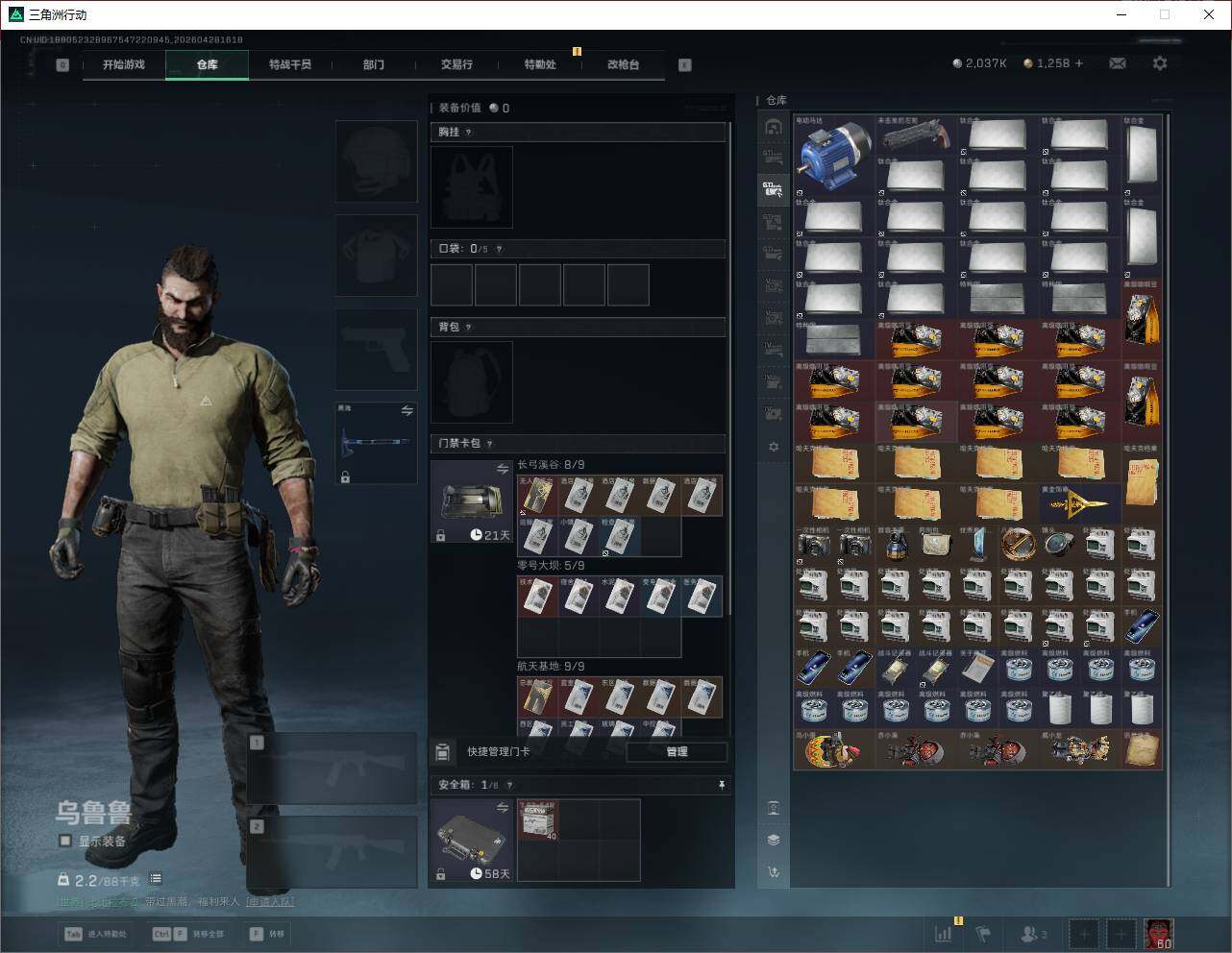Show help for 口袋 section
This screenshot has width=1232, height=953.
499,249
